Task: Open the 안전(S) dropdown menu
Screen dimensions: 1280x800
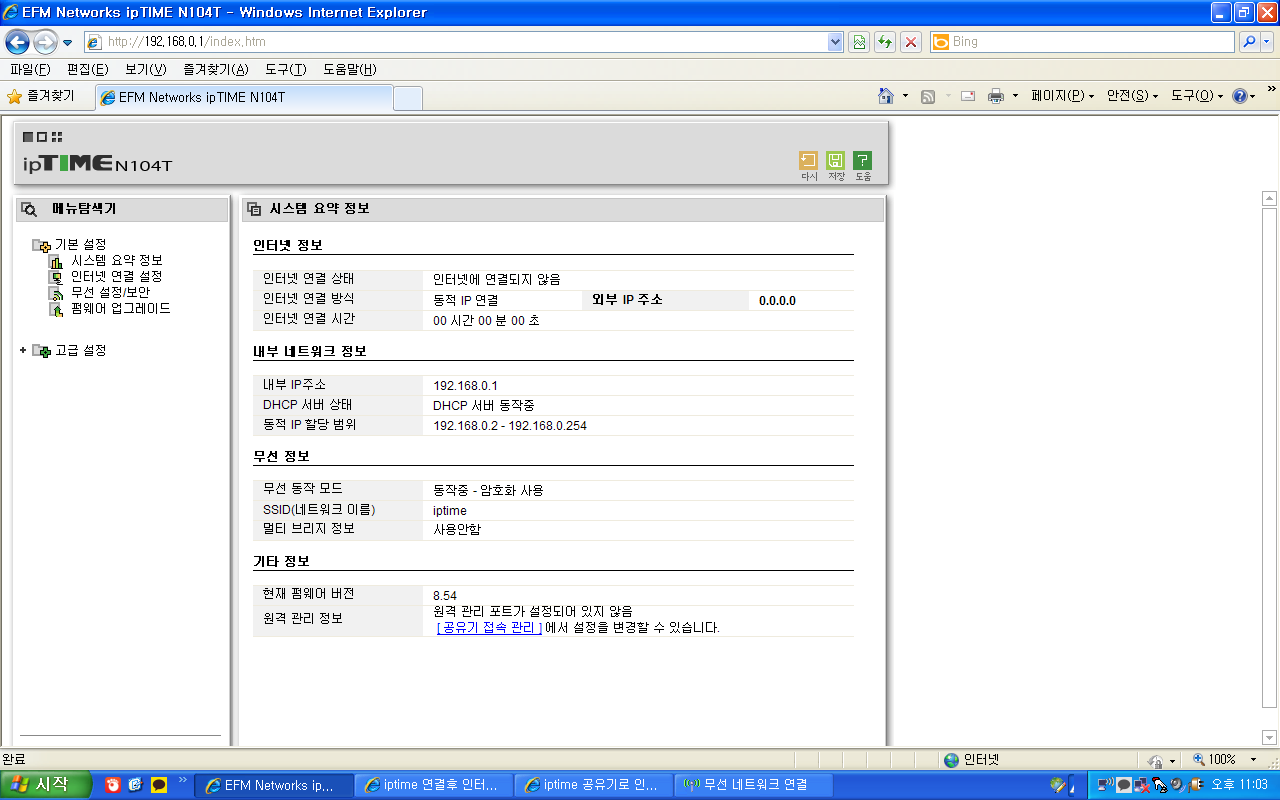Action: pos(1132,96)
